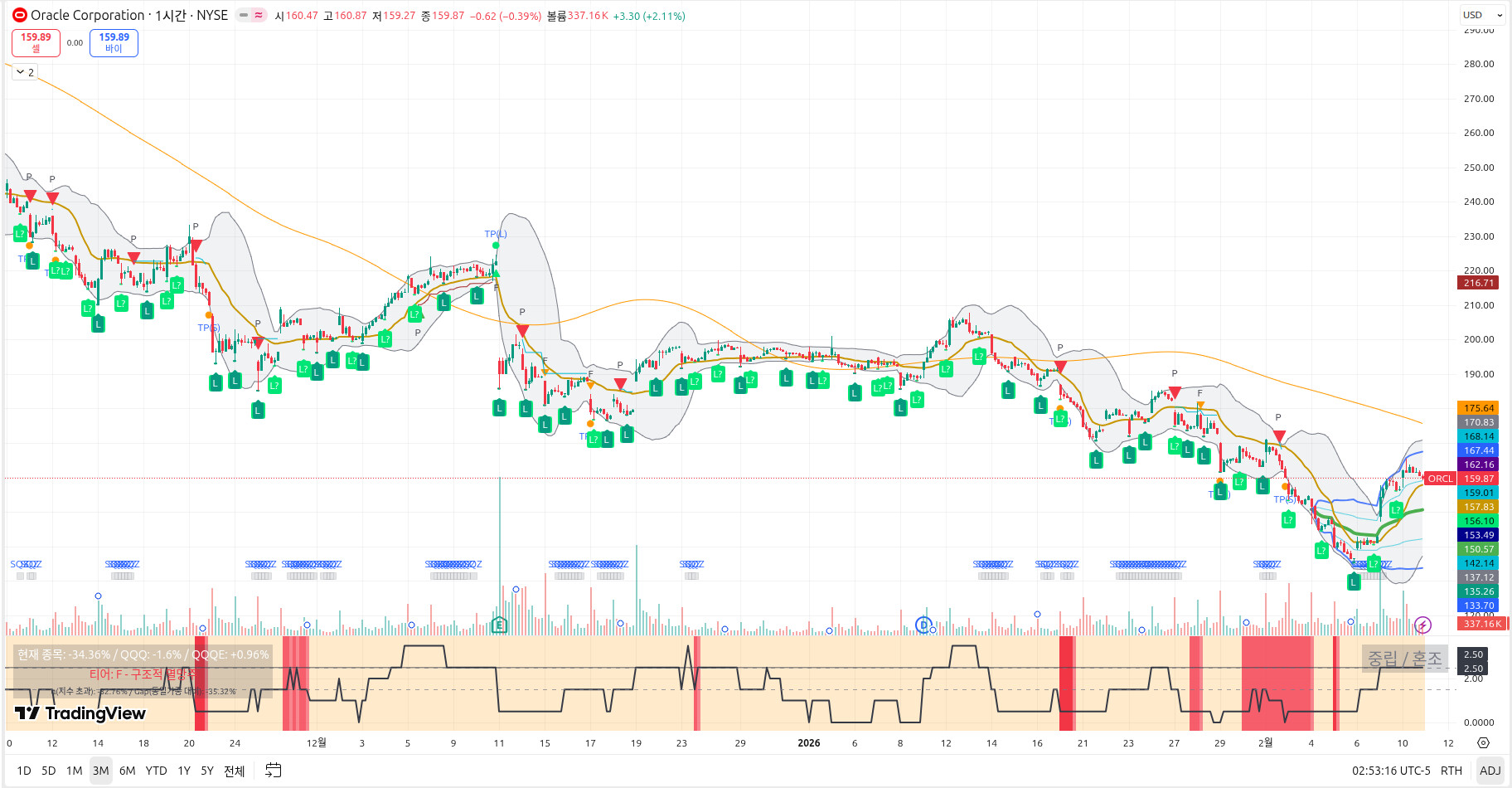Click the 중립 / 혼조 status label
Viewport: 1512px width, 788px height.
tap(1405, 659)
